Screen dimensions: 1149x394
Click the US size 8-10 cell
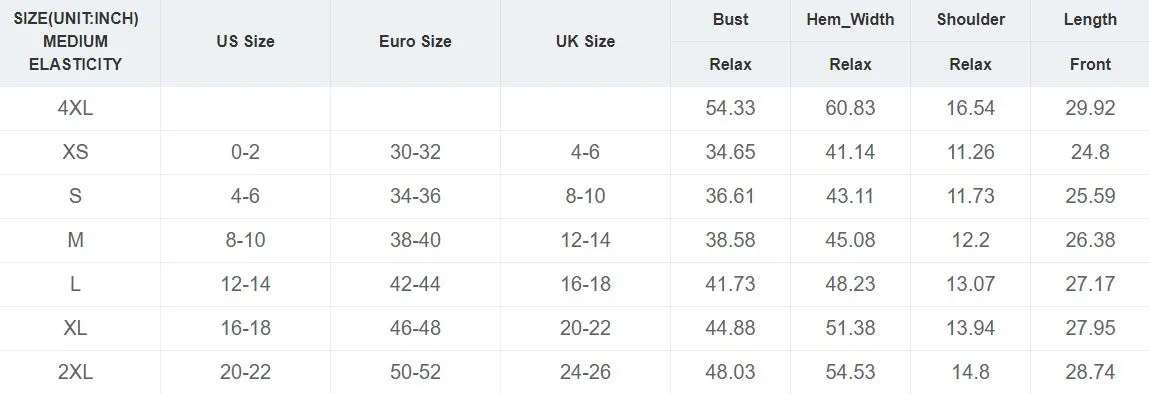(x=245, y=240)
